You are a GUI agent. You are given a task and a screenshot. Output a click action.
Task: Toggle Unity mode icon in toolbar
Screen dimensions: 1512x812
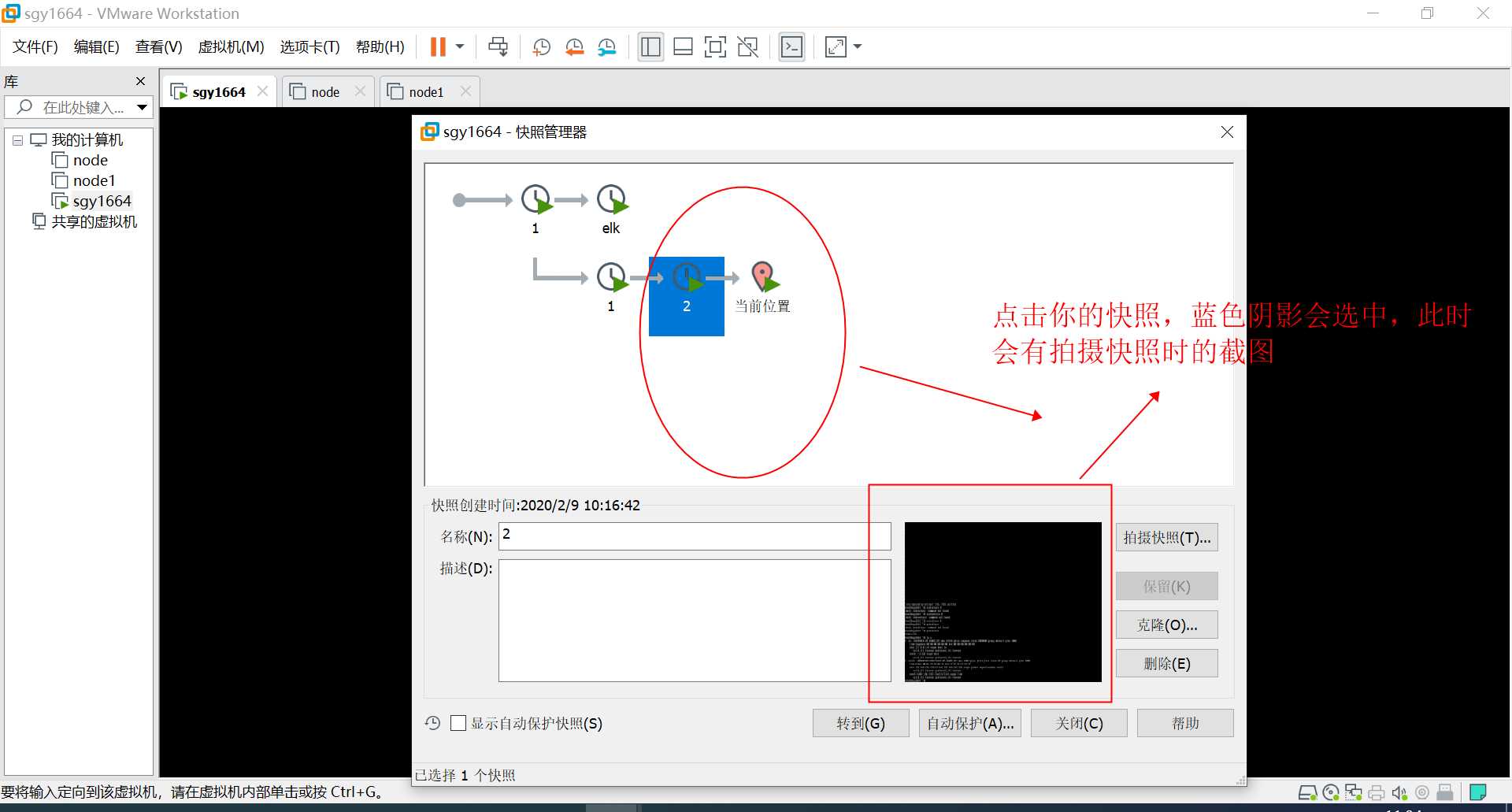tap(747, 47)
